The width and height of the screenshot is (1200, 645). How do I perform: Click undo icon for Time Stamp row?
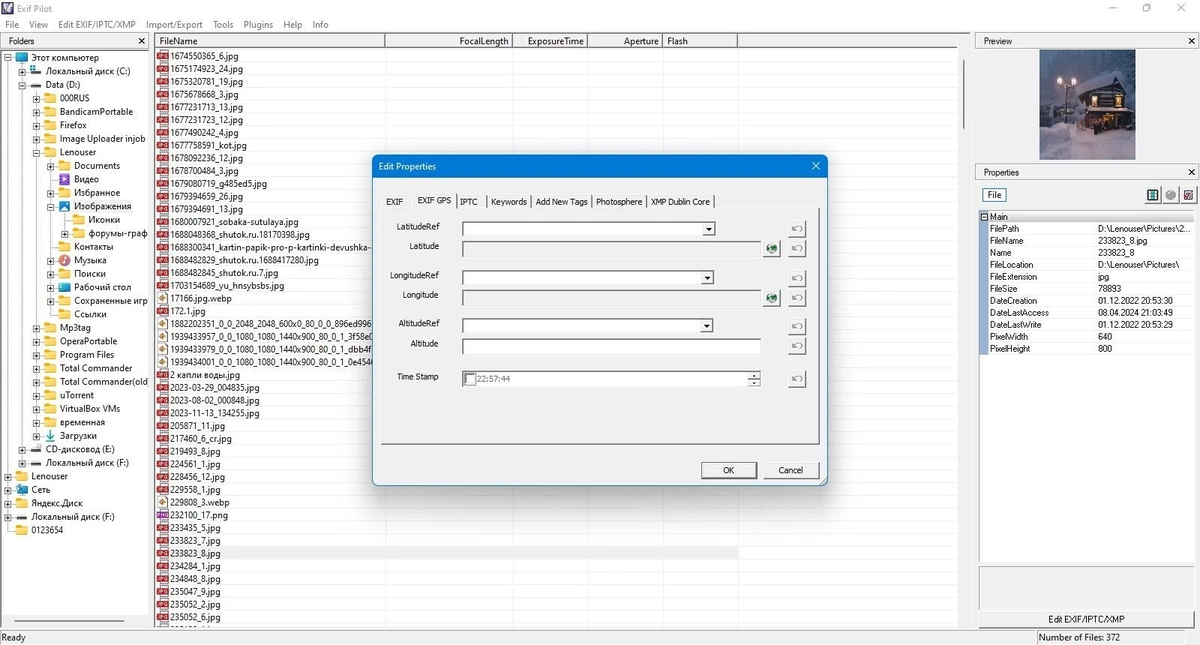(797, 379)
